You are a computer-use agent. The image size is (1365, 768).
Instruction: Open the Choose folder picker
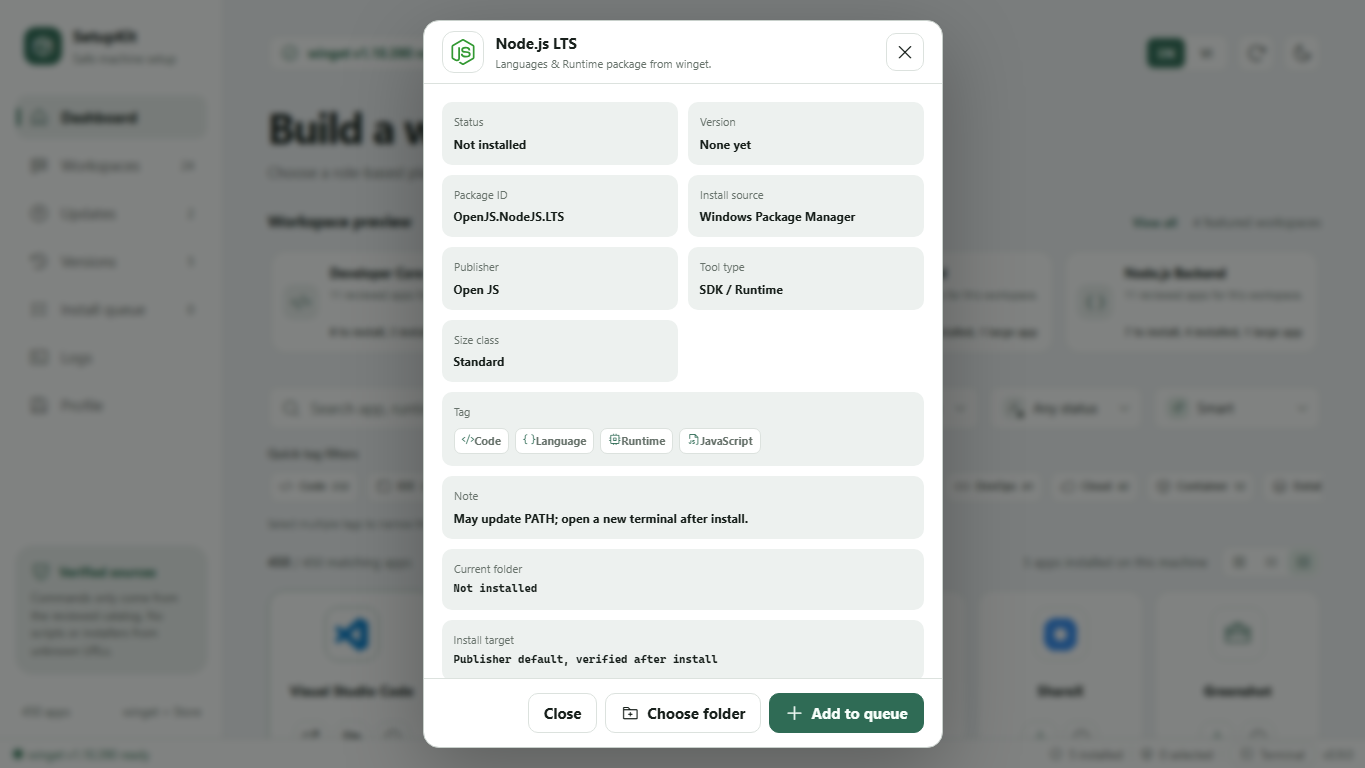pos(683,713)
